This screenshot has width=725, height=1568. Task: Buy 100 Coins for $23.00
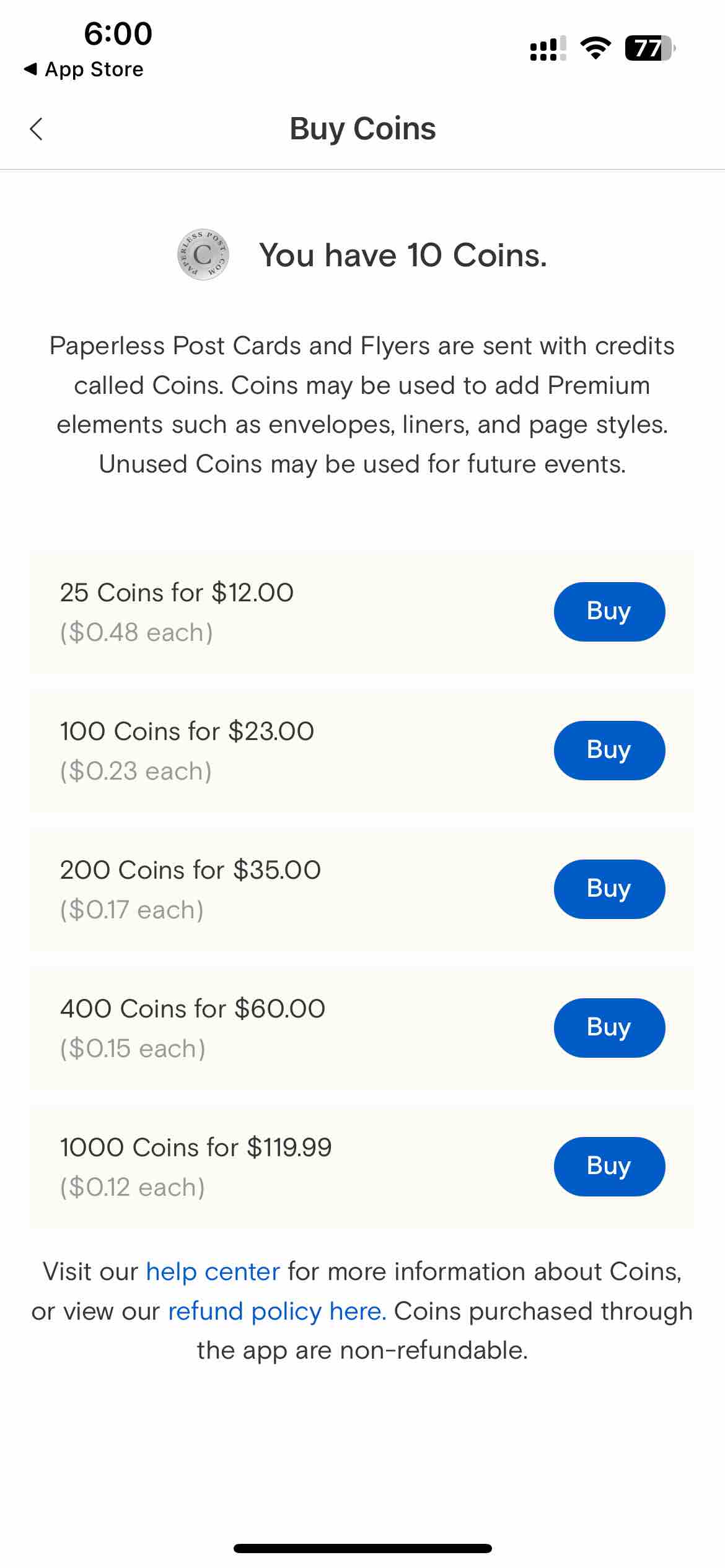click(609, 750)
